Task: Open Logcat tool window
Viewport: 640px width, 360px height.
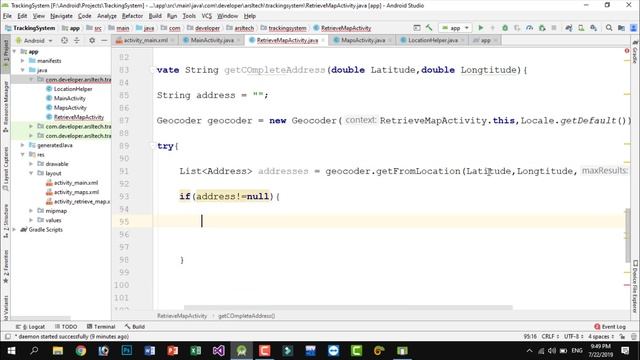Action: pyautogui.click(x=30, y=327)
